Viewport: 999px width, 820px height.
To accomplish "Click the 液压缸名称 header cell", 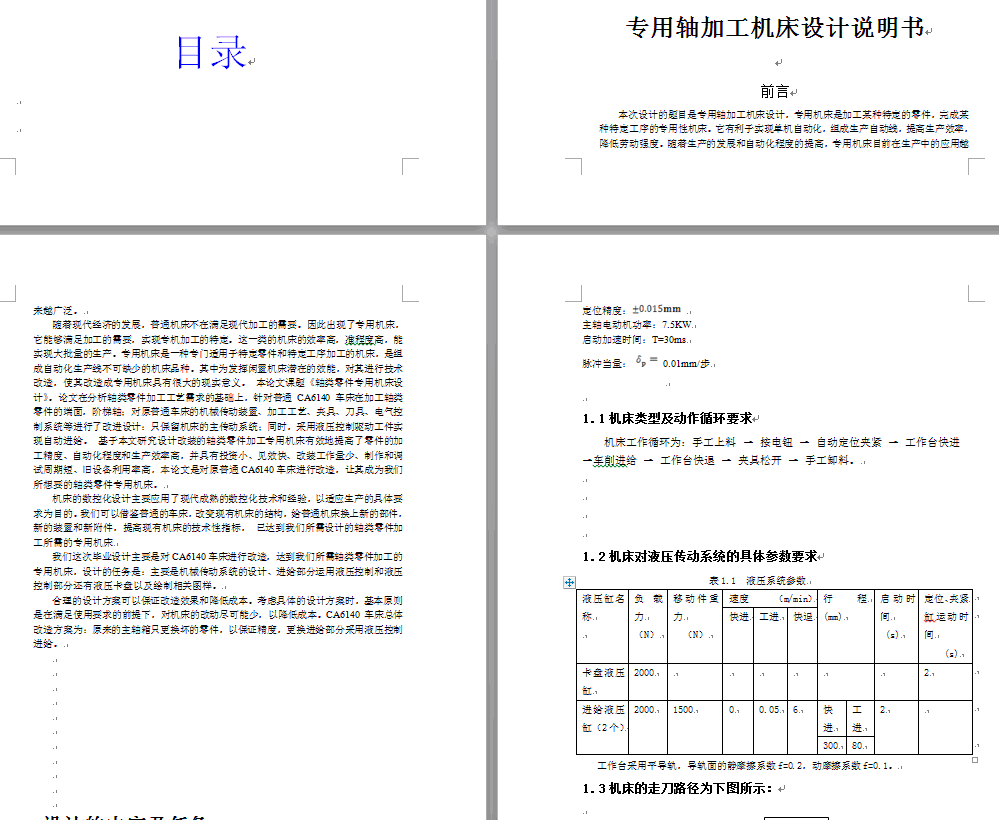I will click(x=603, y=626).
